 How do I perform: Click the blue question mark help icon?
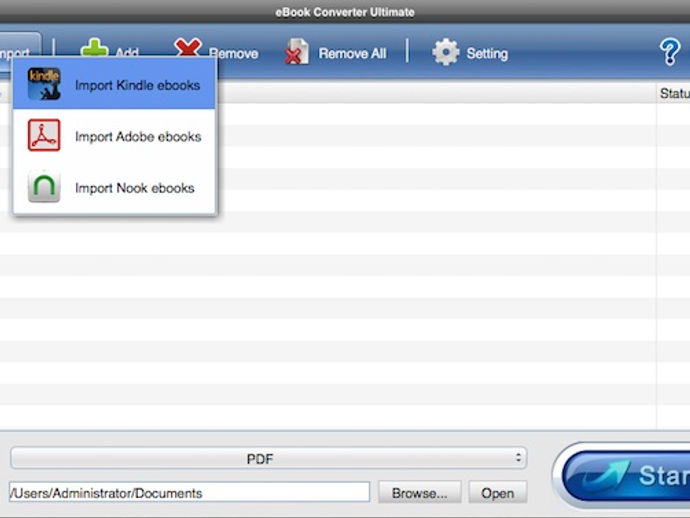(x=670, y=52)
